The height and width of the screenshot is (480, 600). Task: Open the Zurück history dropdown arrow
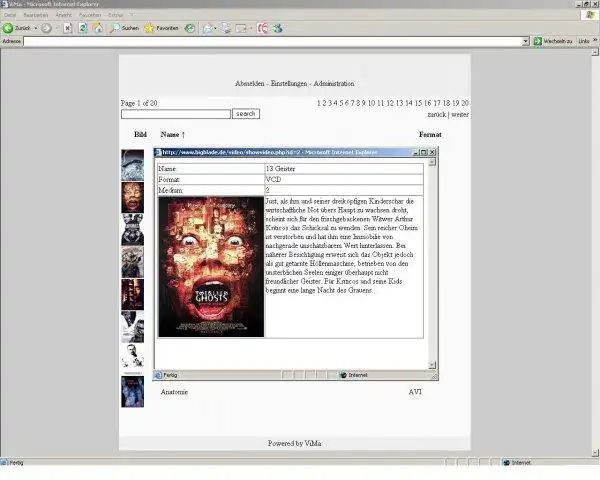click(x=36, y=28)
